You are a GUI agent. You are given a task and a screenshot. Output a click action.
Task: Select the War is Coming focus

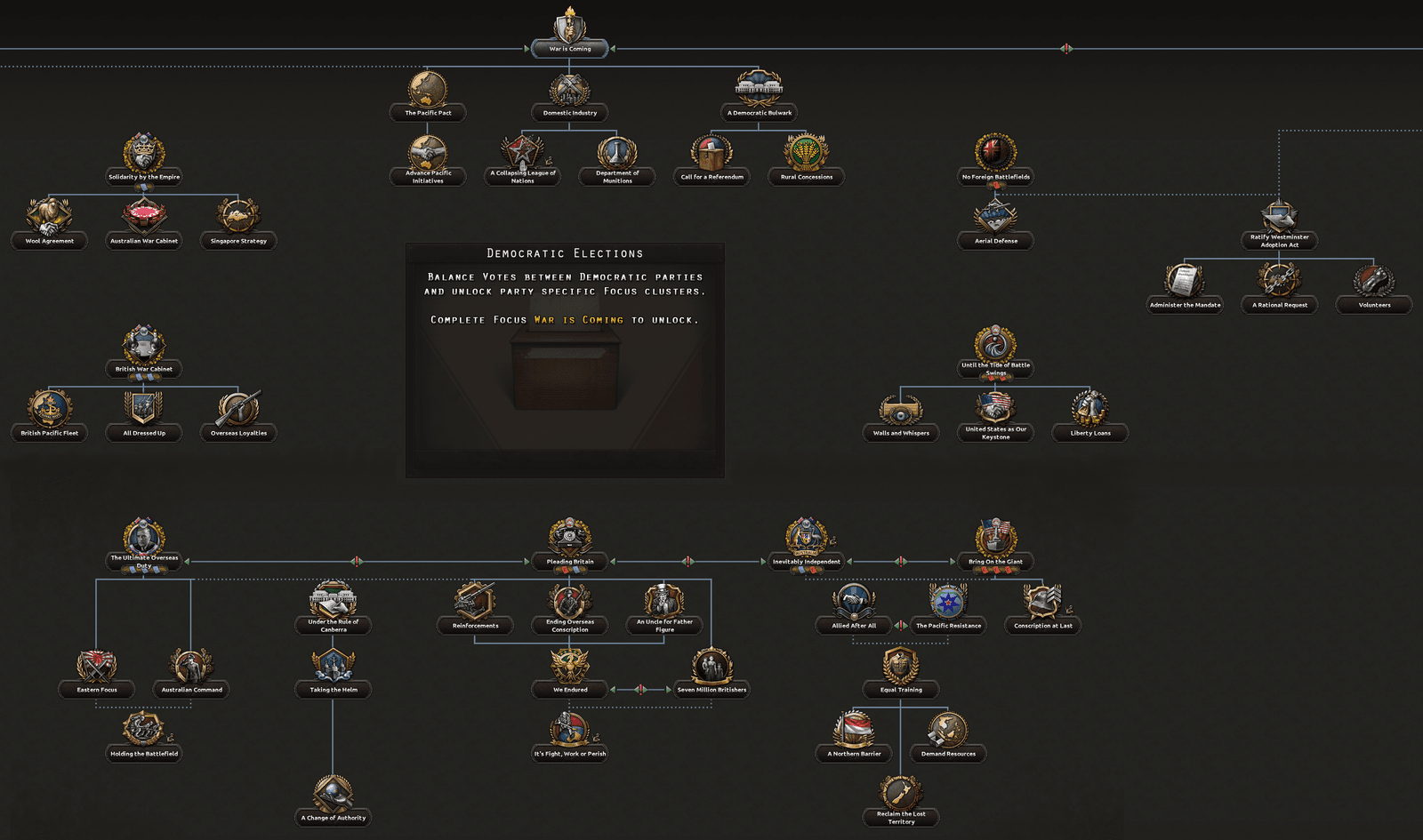(x=570, y=34)
